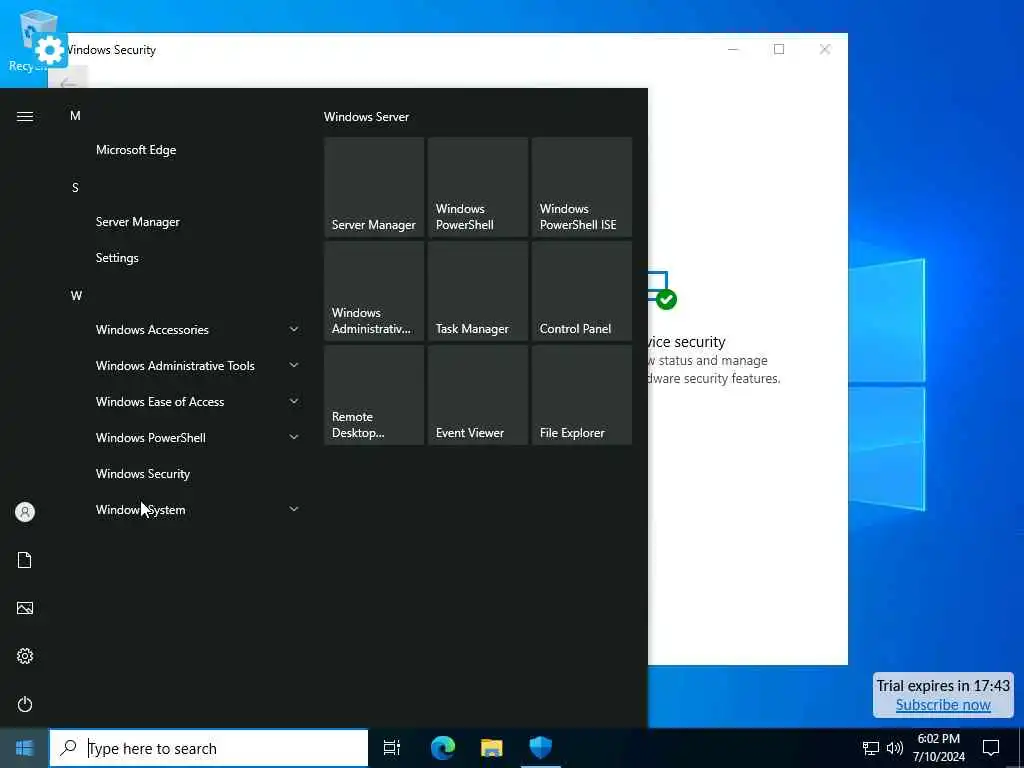The height and width of the screenshot is (768, 1024).
Task: Select the Windows Accessories folder entry
Action: [152, 329]
